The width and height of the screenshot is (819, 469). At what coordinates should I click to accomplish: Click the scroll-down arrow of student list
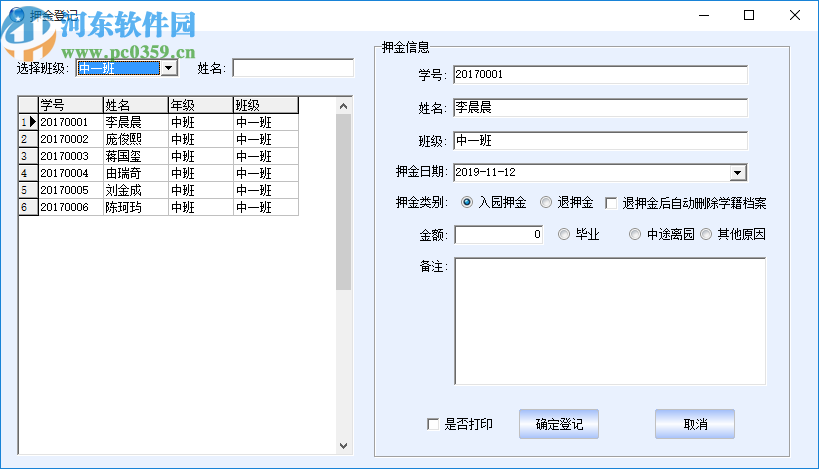343,445
